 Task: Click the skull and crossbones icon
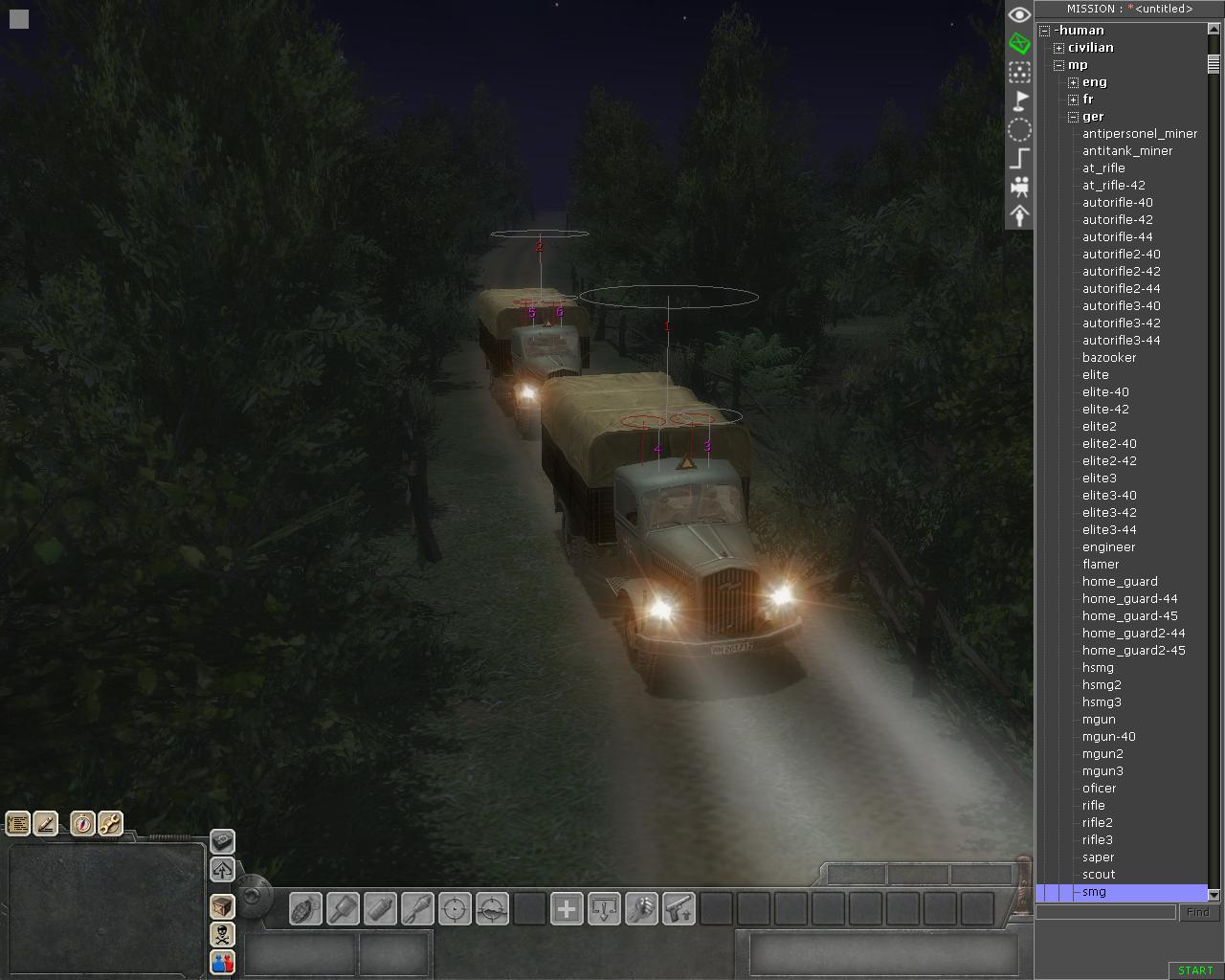click(222, 933)
